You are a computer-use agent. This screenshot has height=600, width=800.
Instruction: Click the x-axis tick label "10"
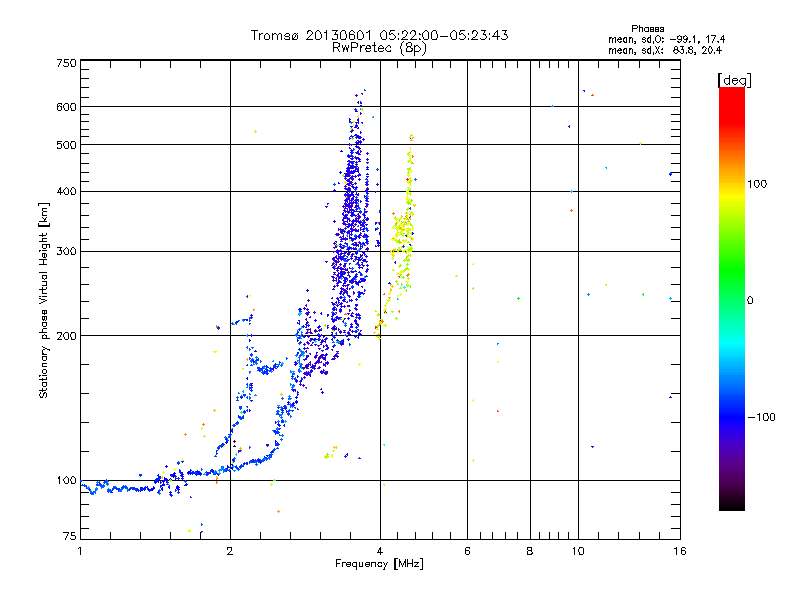(578, 551)
